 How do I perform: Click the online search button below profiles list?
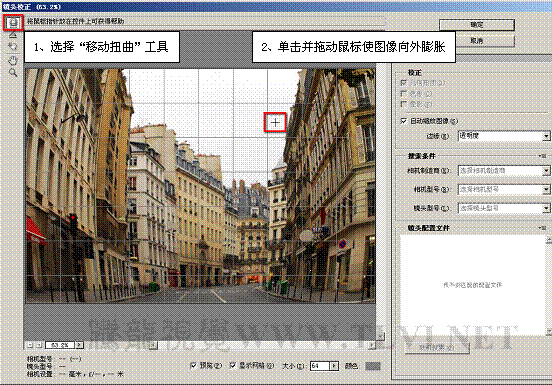437,348
